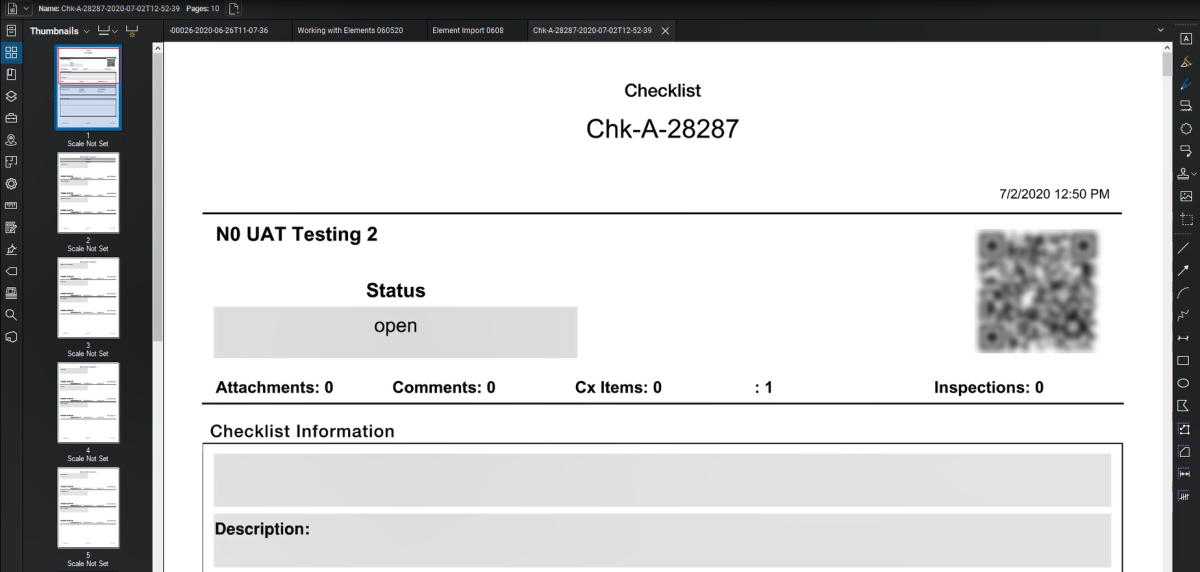
Task: Select the Rectangle markup tool
Action: click(x=1185, y=360)
